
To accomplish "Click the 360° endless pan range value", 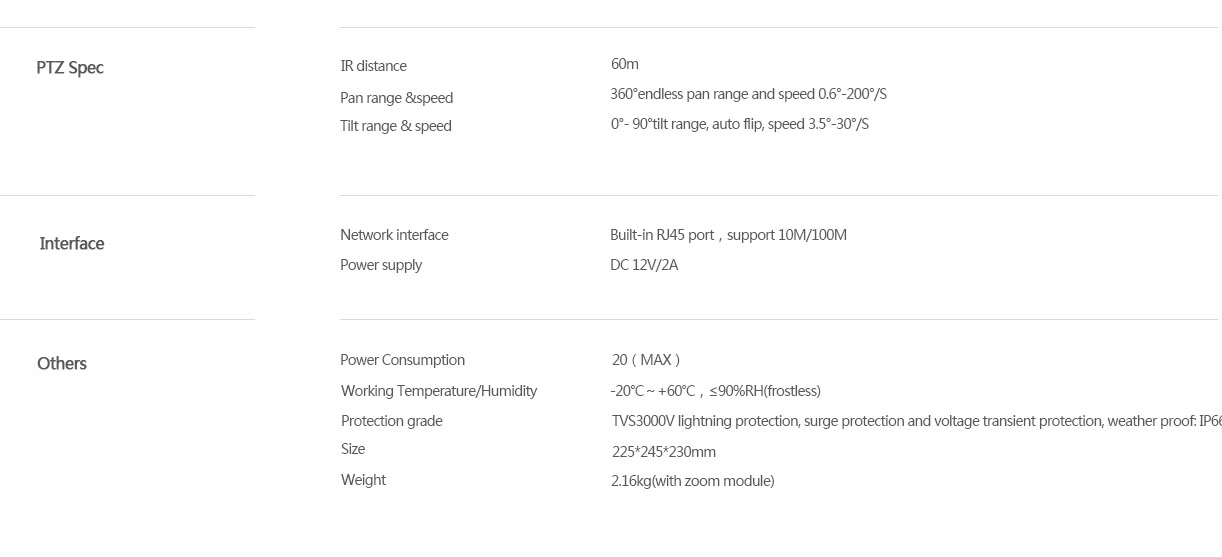I will pyautogui.click(x=748, y=94).
